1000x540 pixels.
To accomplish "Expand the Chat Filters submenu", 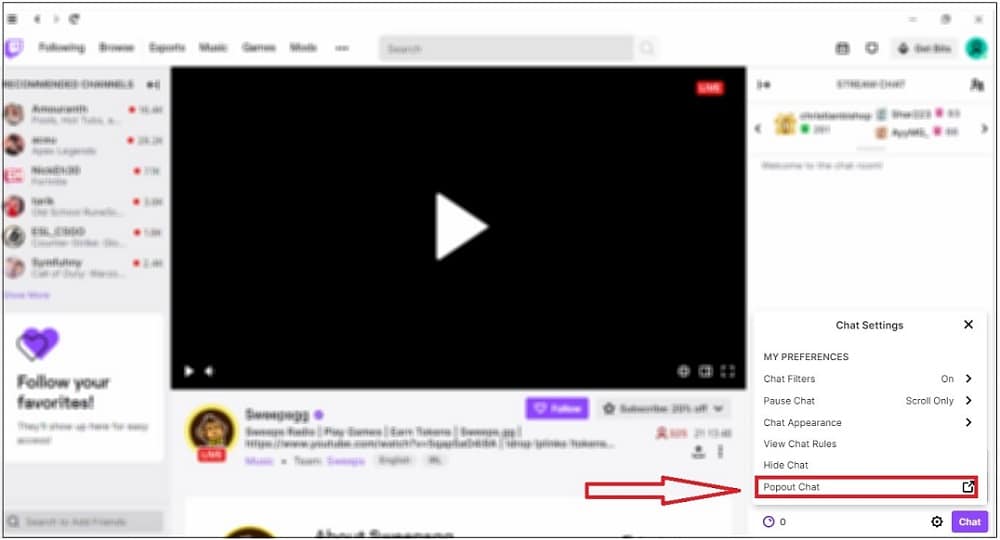I will tap(968, 379).
